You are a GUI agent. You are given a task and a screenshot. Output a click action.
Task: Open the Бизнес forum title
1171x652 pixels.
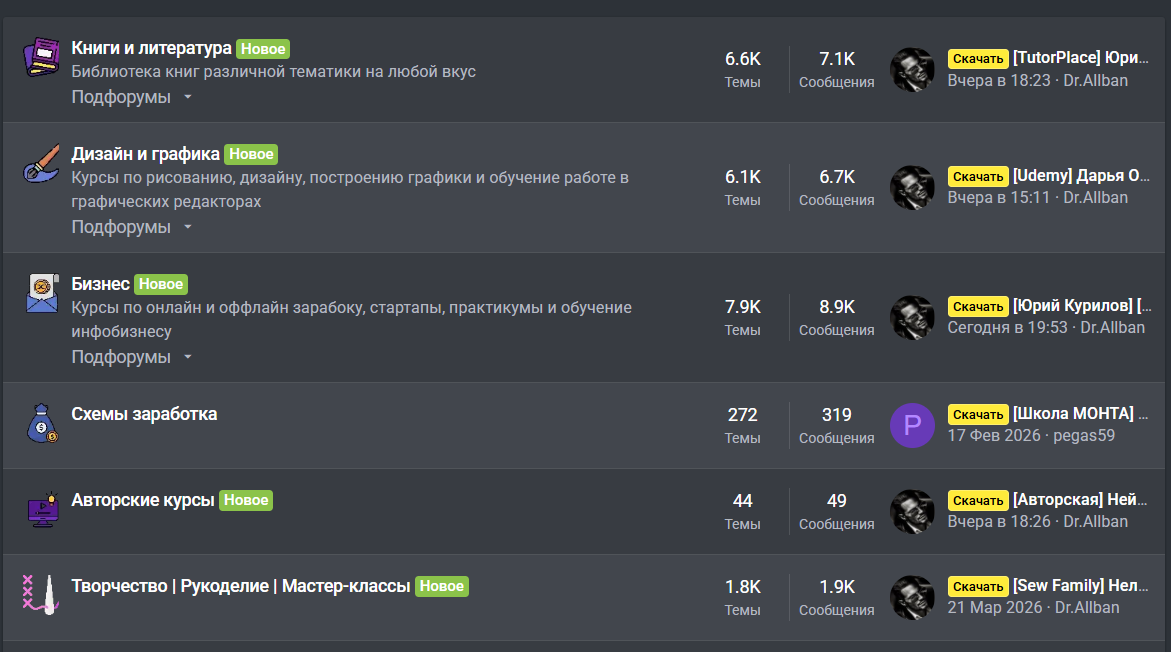tap(100, 284)
